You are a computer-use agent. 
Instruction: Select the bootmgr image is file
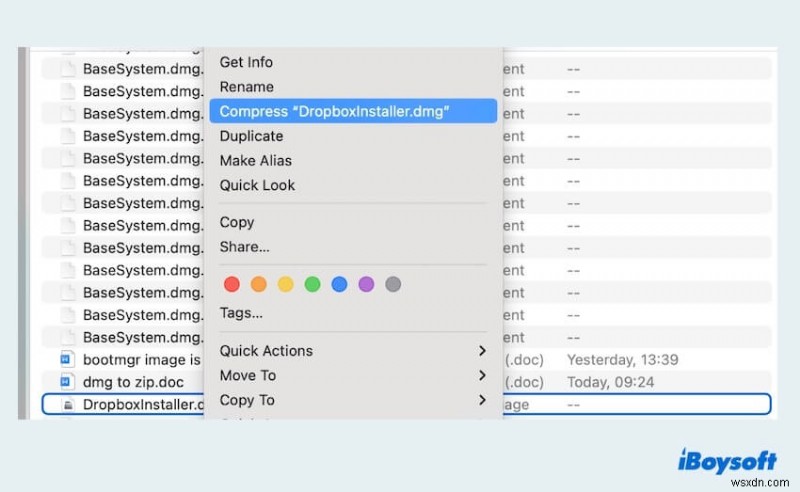(142, 360)
